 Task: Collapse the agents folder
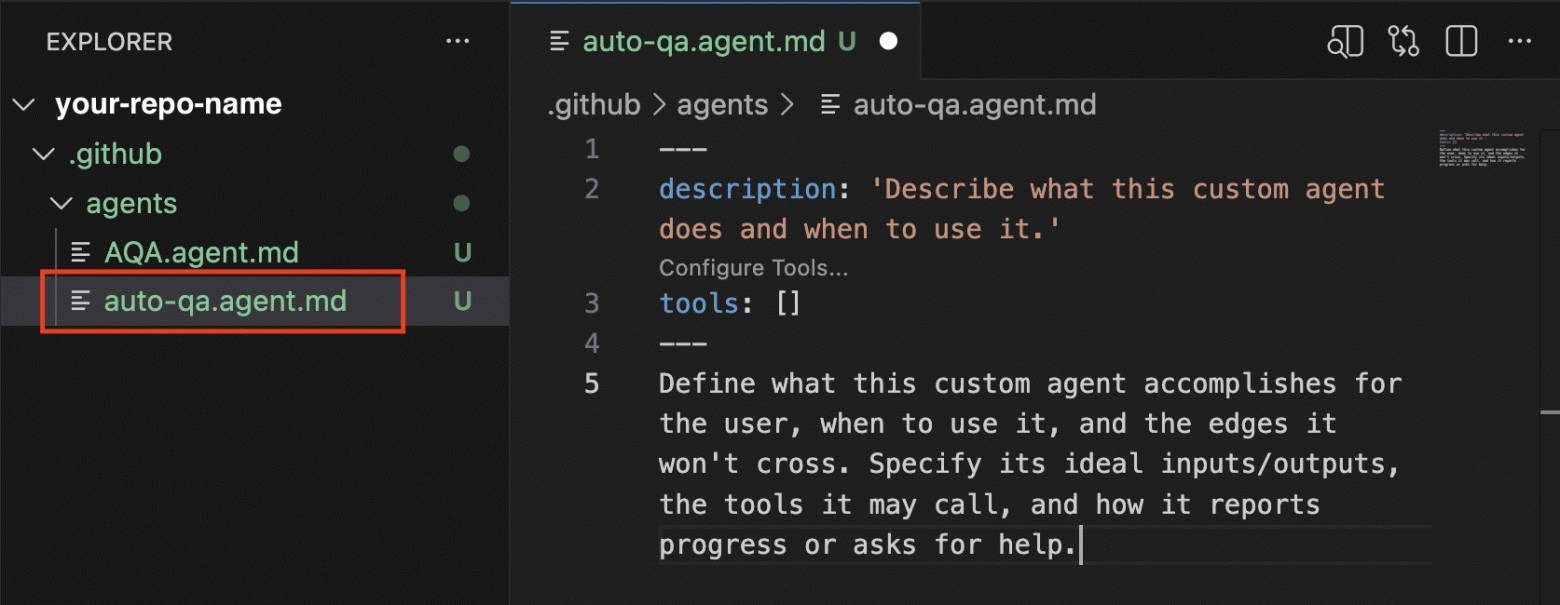(x=61, y=203)
